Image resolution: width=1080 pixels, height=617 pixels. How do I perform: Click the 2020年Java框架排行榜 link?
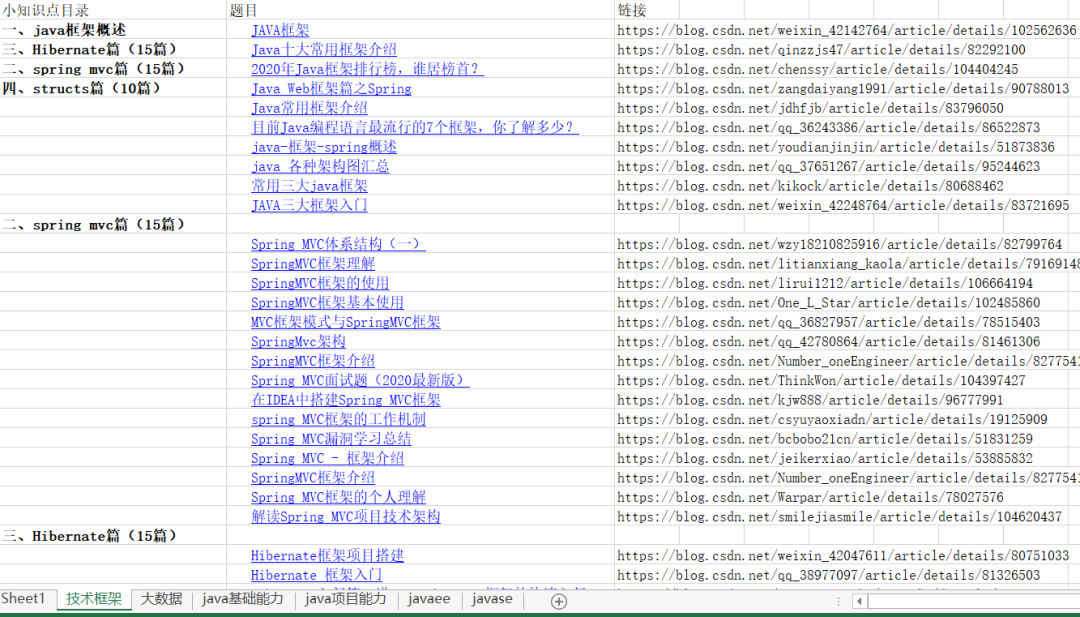pos(367,69)
